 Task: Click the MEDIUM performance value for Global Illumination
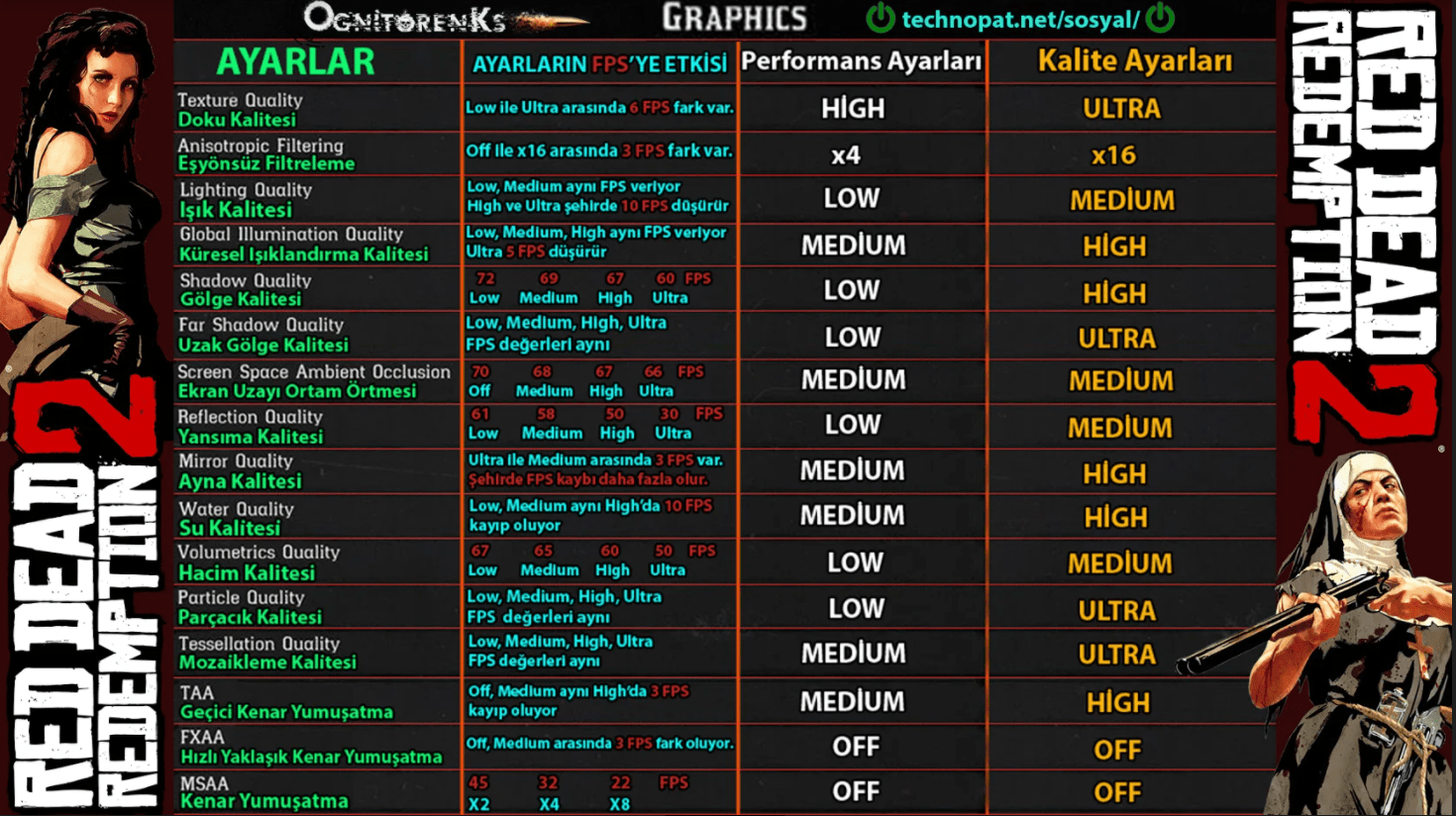coord(853,246)
